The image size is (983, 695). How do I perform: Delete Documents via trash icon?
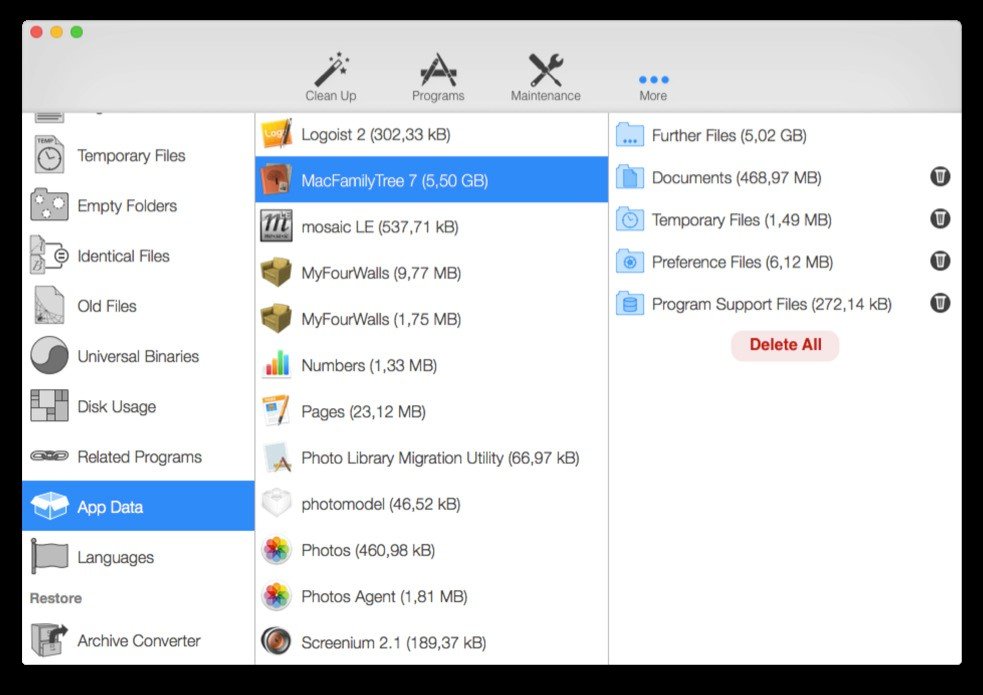click(940, 177)
